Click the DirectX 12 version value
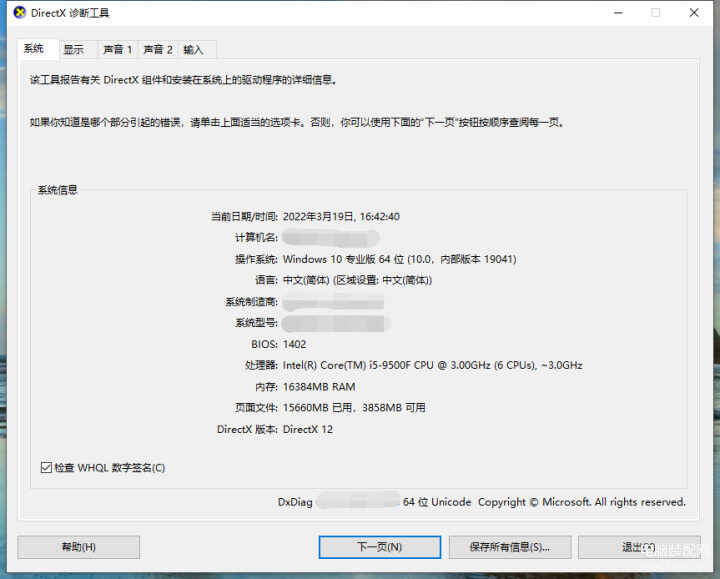Screen dimensions: 720x579 [x=308, y=429]
